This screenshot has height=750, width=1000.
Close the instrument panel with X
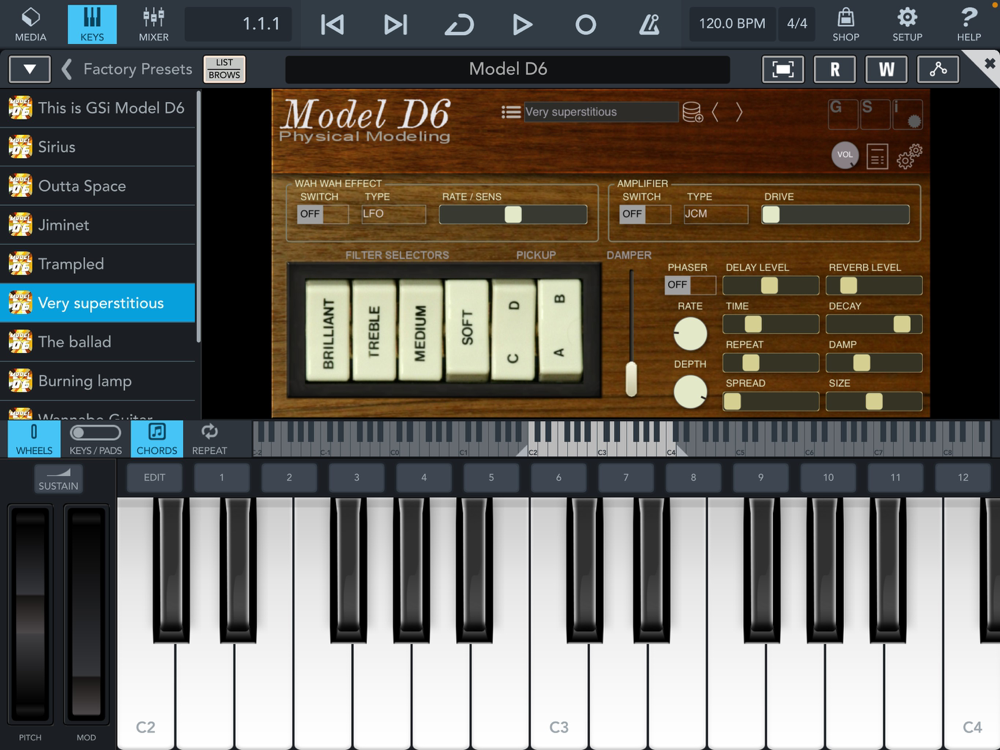point(989,63)
